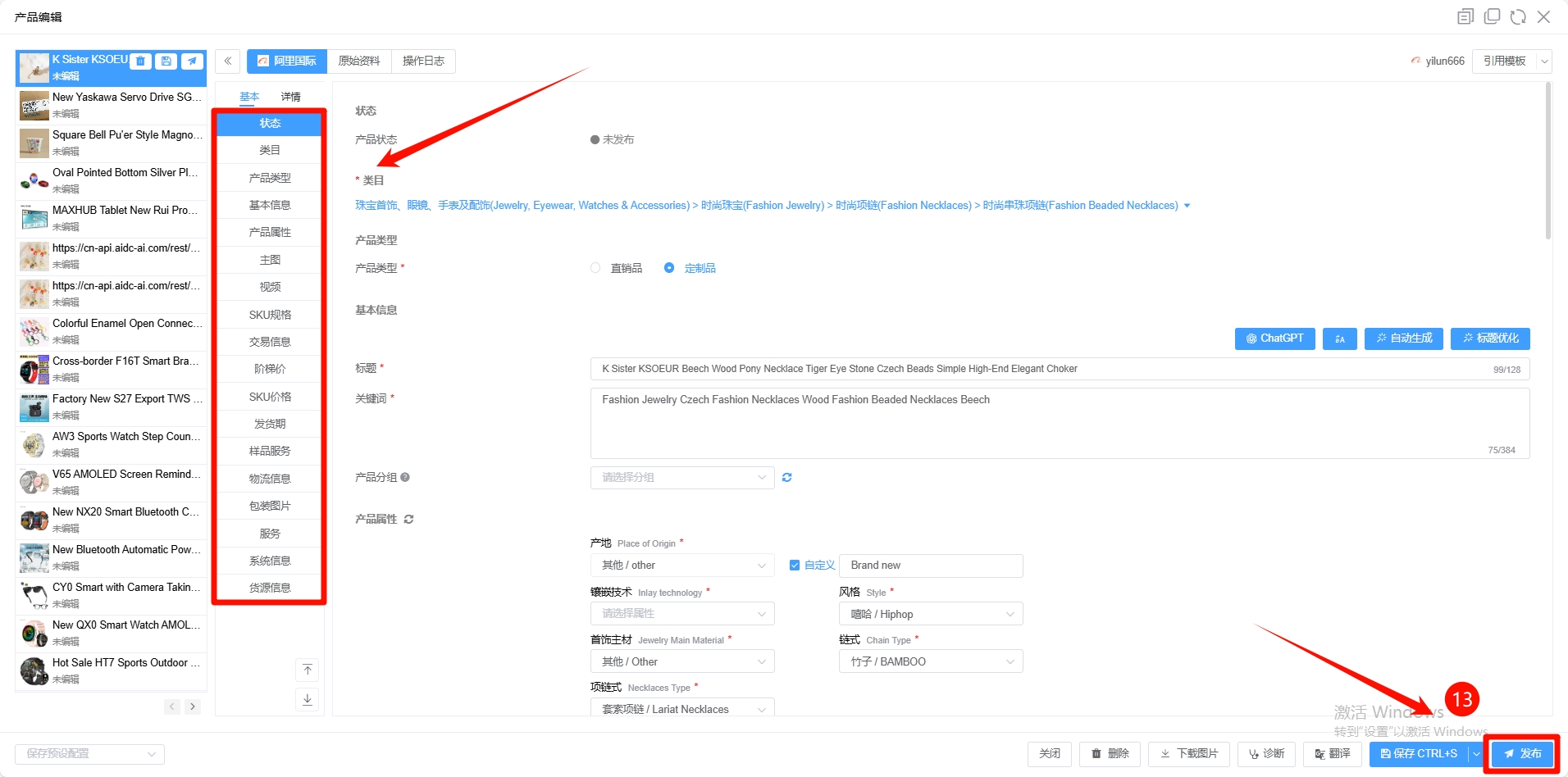1568x777 pixels.
Task: Click into the 标题 title input field
Action: pyautogui.click(x=1042, y=369)
